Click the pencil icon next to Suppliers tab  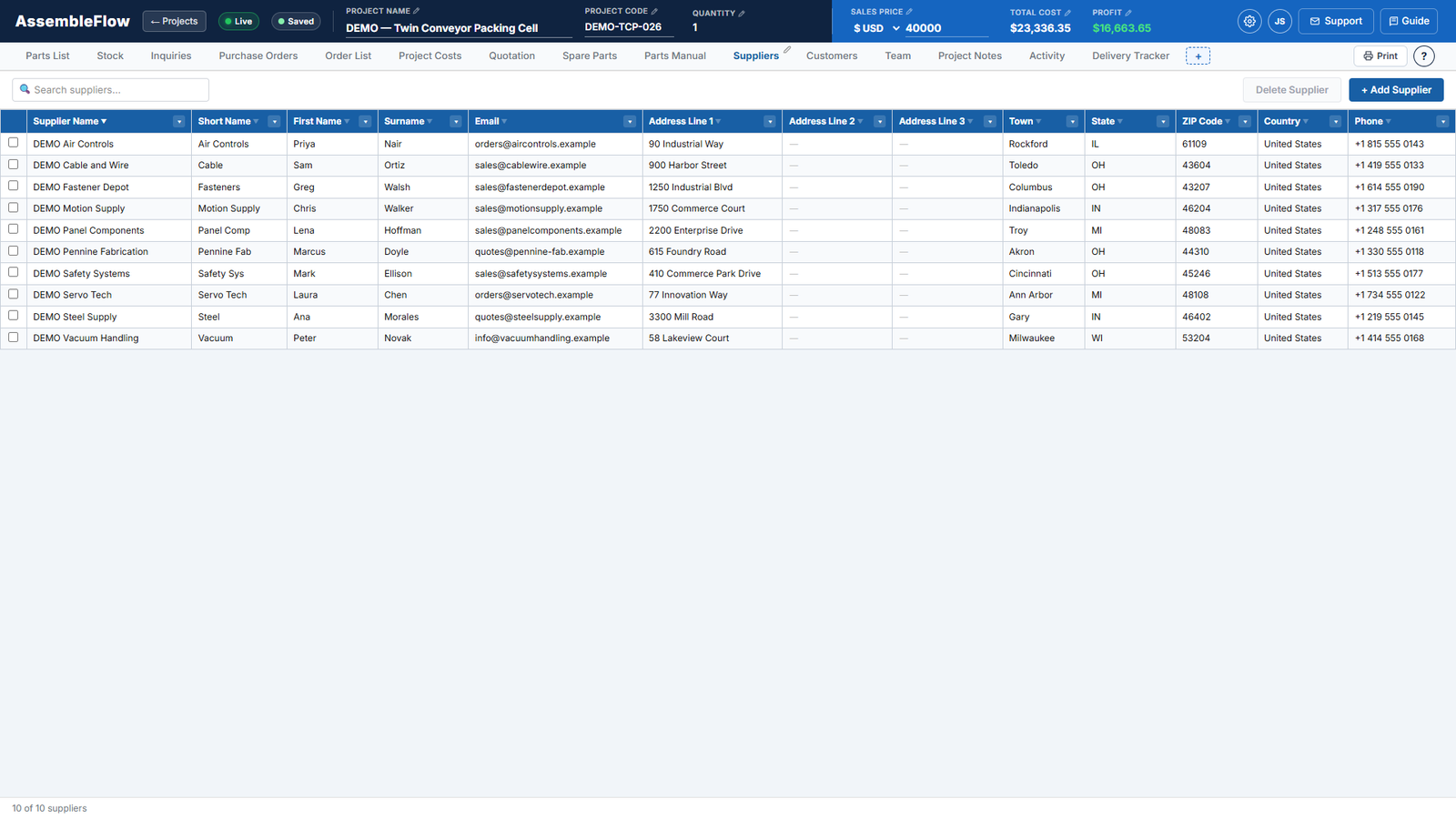click(x=787, y=50)
